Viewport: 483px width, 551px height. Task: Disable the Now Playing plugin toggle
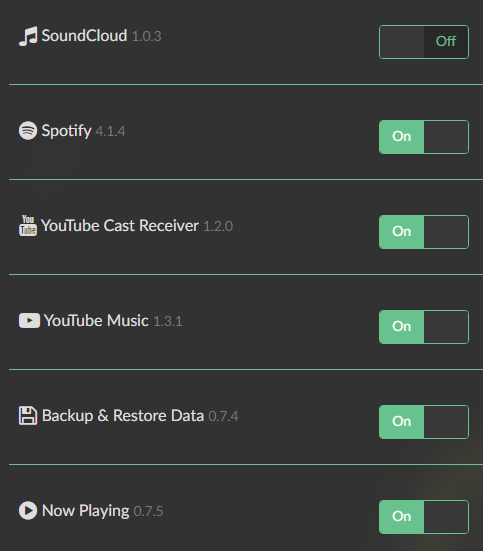click(424, 517)
